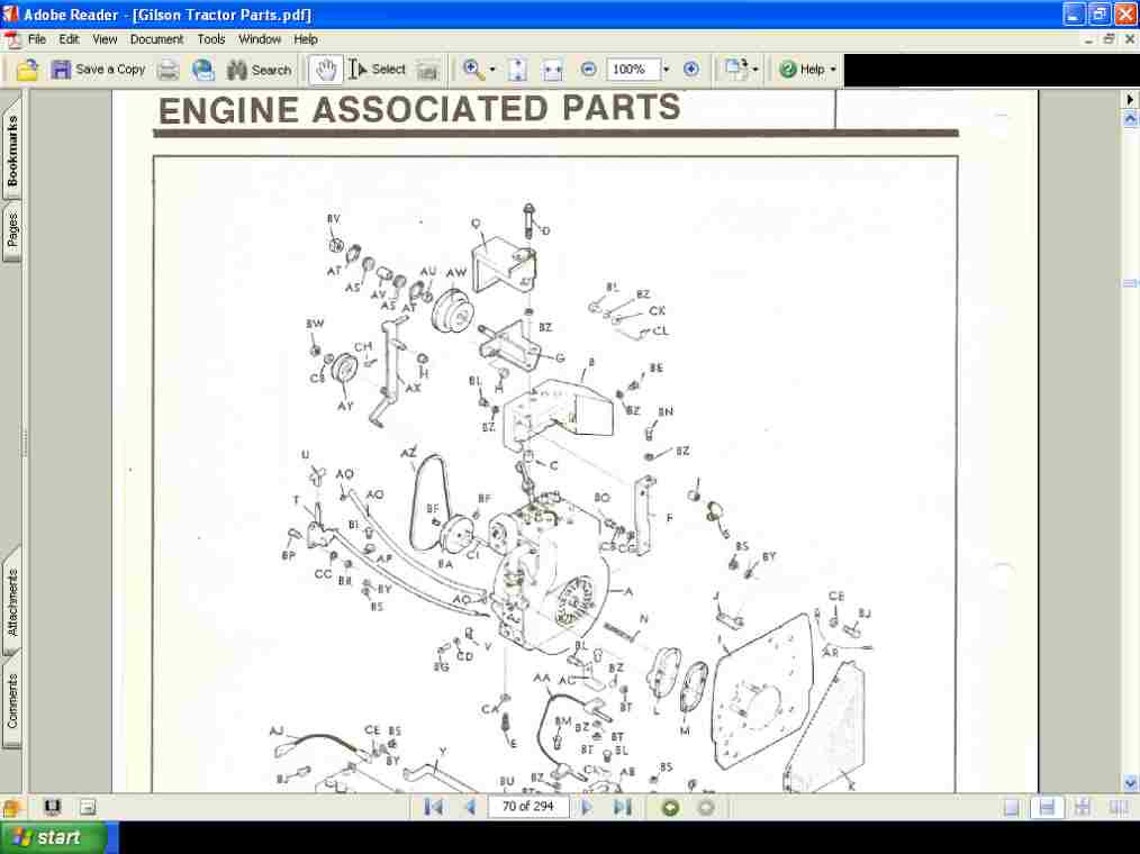
Task: Expand the Help button dropdown arrow
Action: coord(833,70)
